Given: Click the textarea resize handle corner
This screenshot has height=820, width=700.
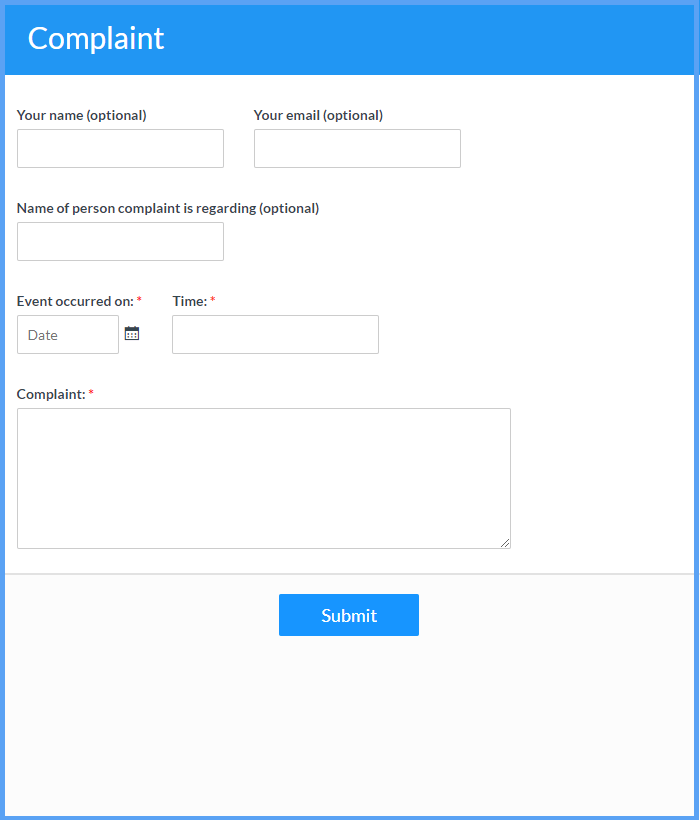Looking at the screenshot, I should (505, 543).
